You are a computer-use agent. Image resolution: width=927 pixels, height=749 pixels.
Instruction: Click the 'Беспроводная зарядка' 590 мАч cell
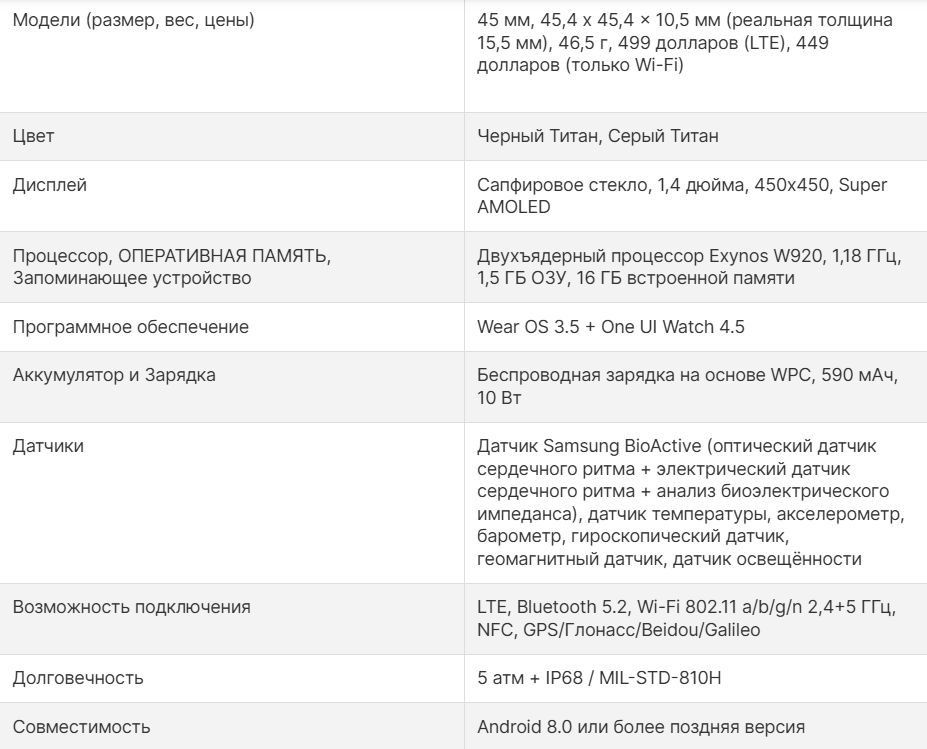tap(688, 386)
